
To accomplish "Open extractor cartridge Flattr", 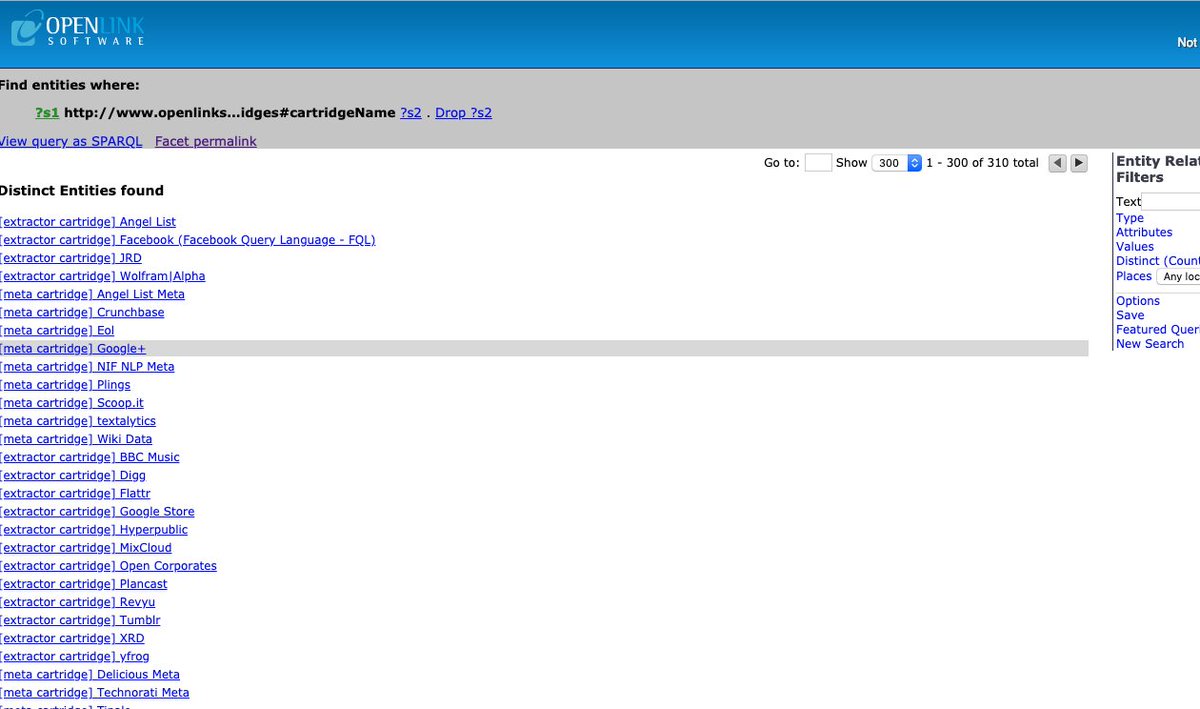I will tap(75, 493).
